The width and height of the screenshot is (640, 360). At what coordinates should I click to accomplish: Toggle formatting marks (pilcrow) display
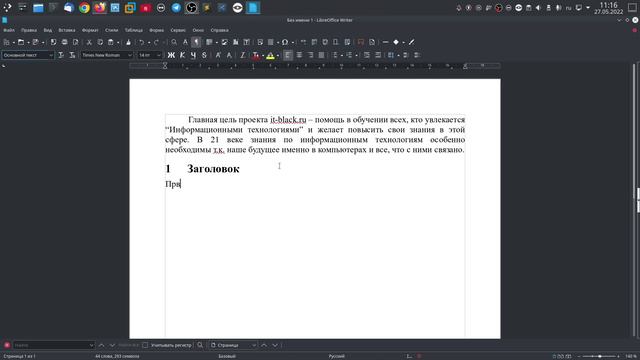click(x=196, y=42)
